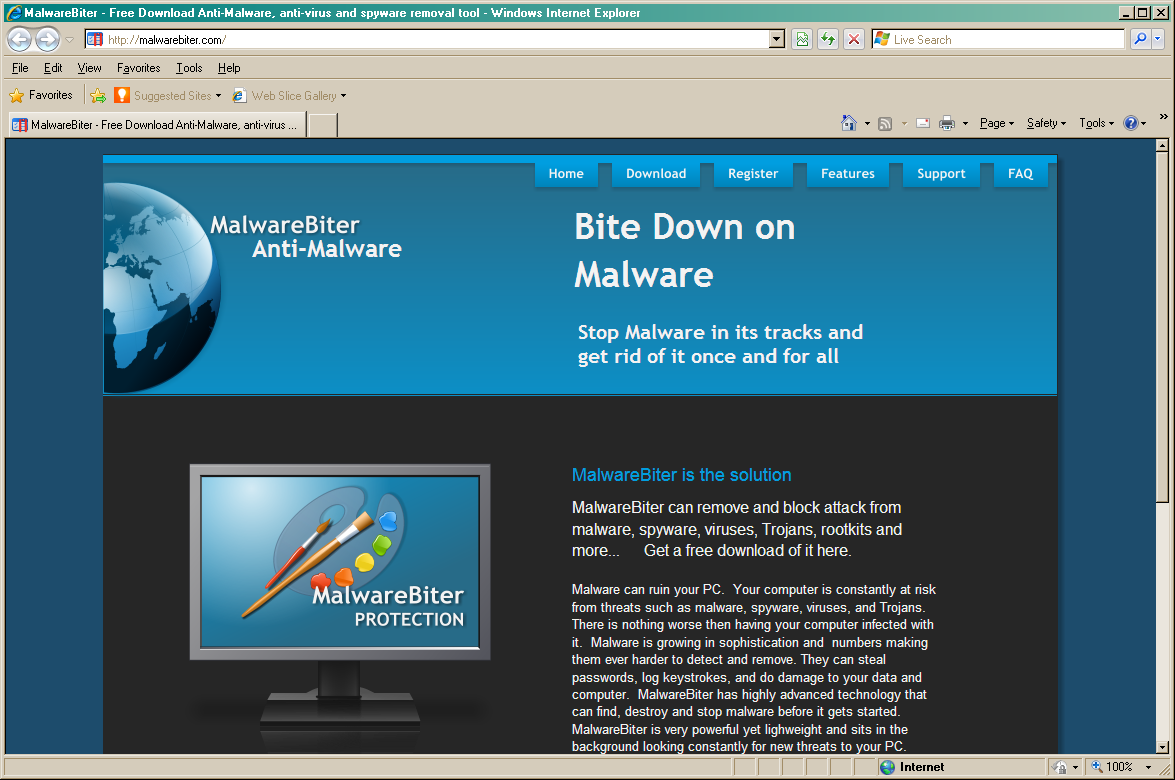Open the search provider options dropdown
The height and width of the screenshot is (780, 1175).
point(1158,39)
